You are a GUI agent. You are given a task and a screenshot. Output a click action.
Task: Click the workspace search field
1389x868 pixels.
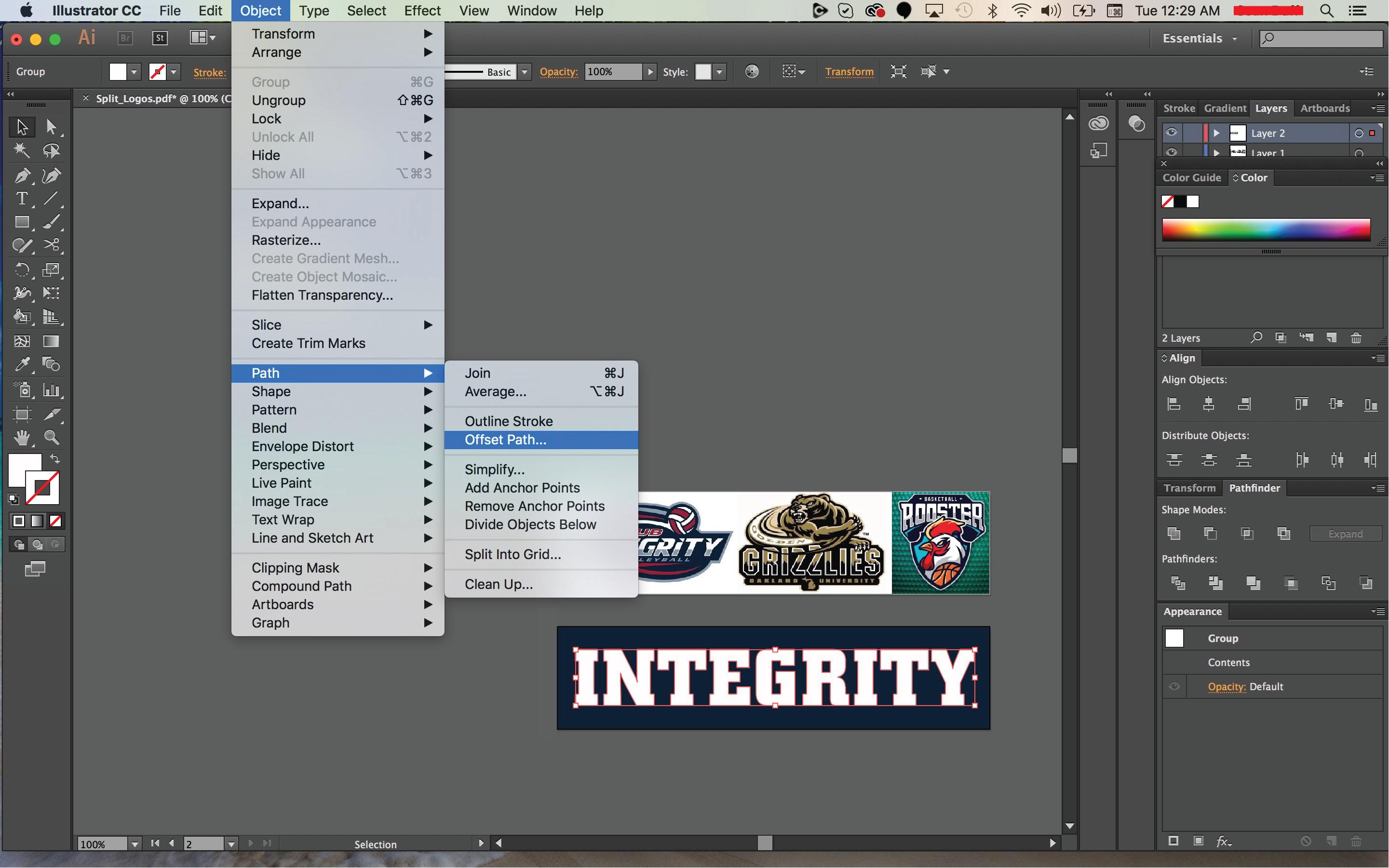[1320, 39]
